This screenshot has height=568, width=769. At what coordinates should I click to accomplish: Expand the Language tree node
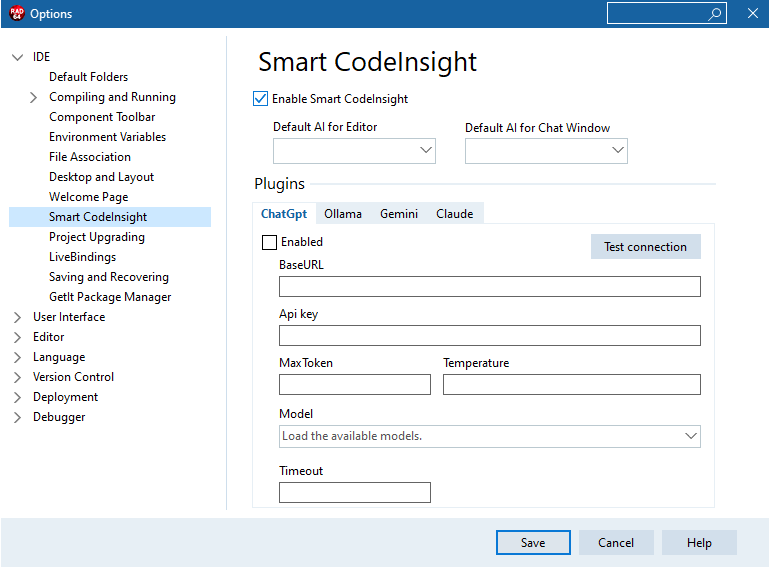coord(18,357)
